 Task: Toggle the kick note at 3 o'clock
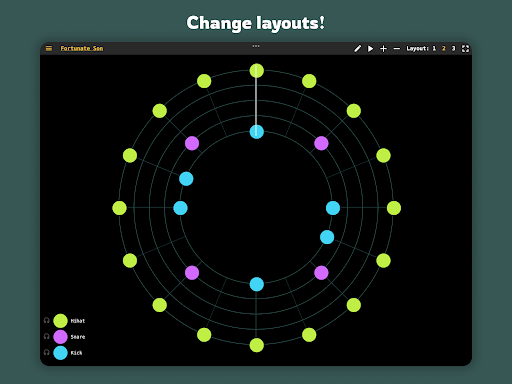[x=333, y=208]
